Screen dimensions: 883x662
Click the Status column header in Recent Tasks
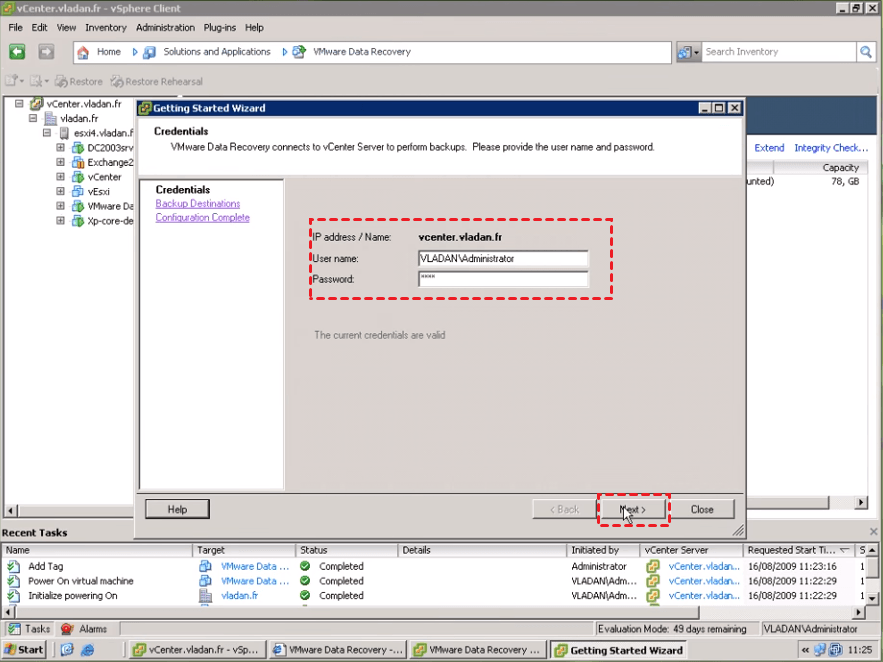[x=346, y=550]
